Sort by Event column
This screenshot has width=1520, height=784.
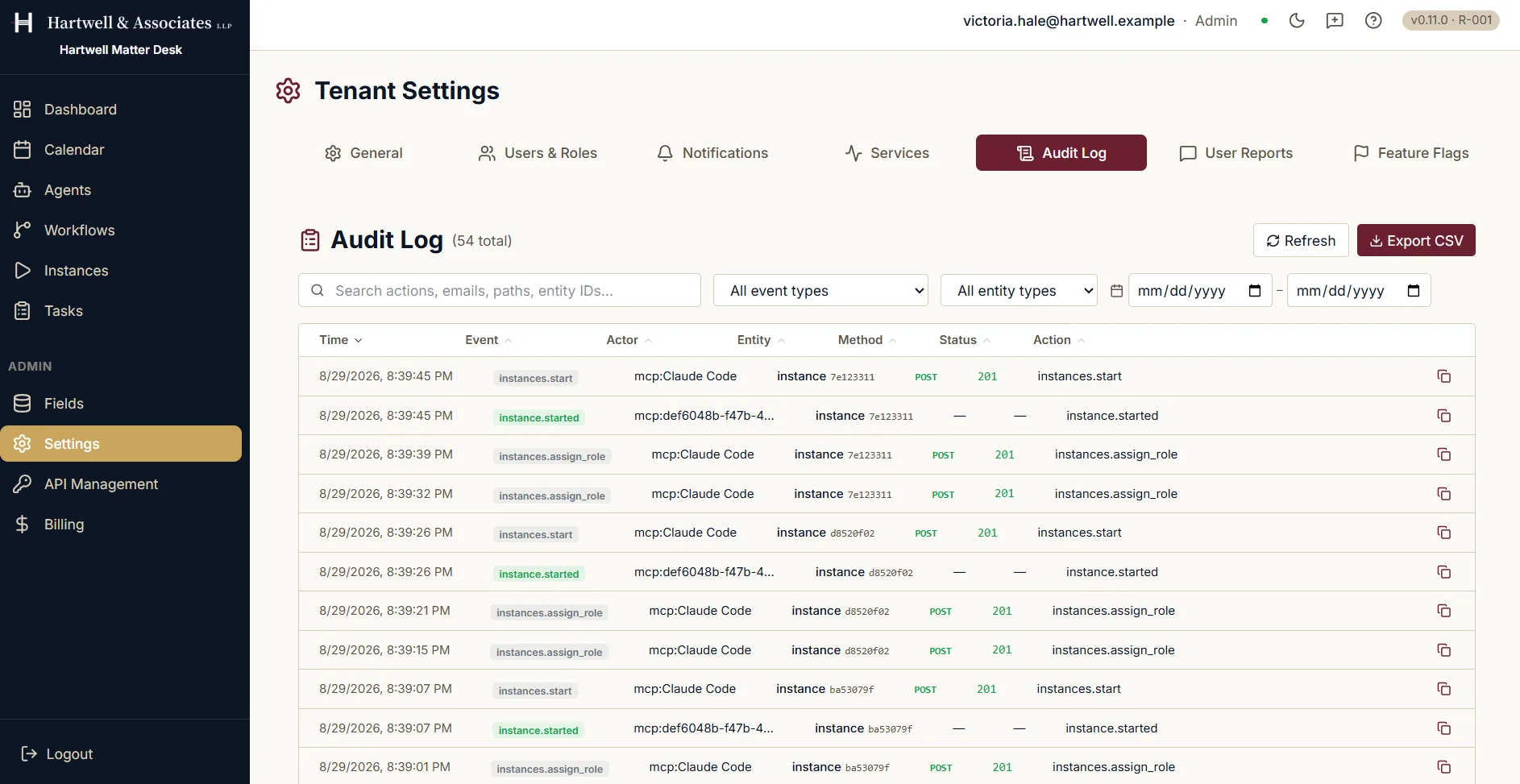(488, 340)
